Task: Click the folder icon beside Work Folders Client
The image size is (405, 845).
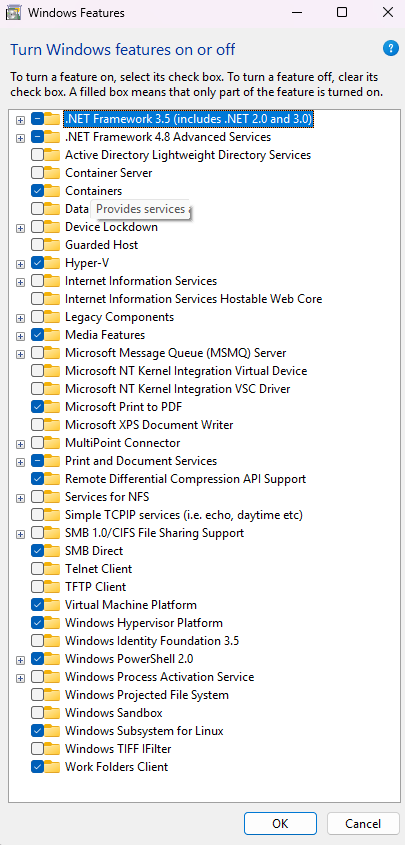Action: 52,767
